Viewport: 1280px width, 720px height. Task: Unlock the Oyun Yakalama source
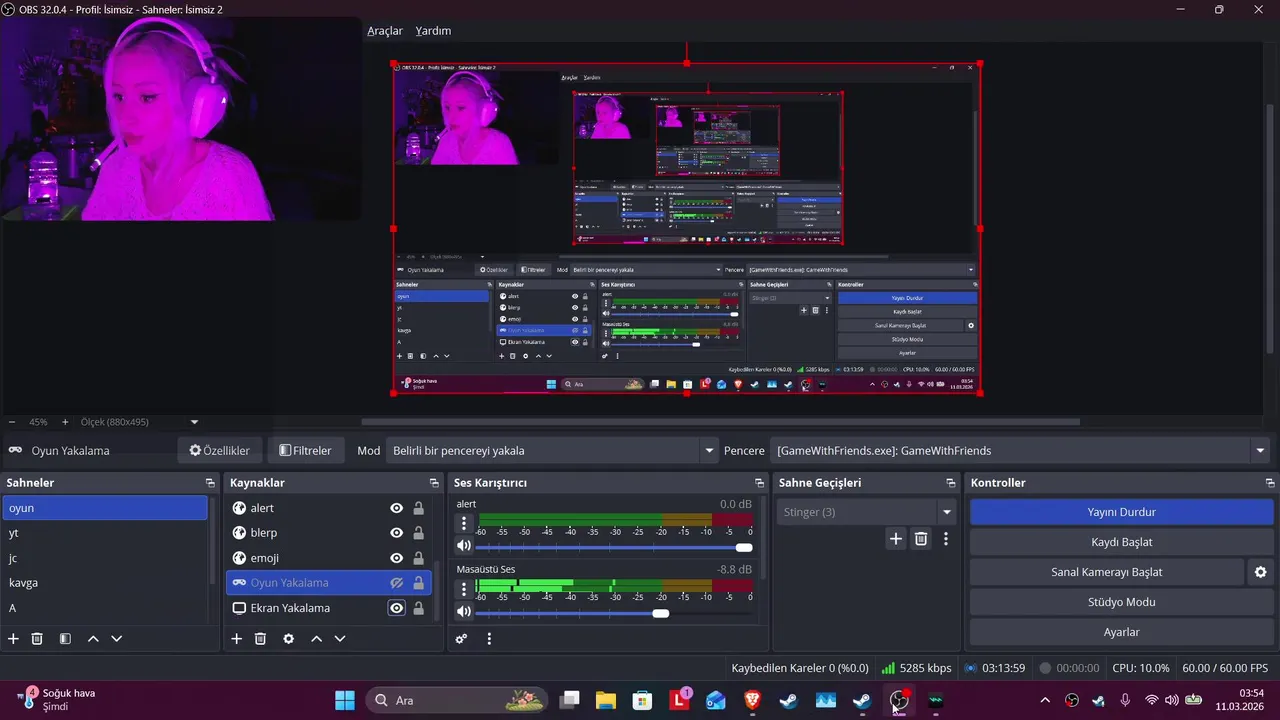point(418,583)
